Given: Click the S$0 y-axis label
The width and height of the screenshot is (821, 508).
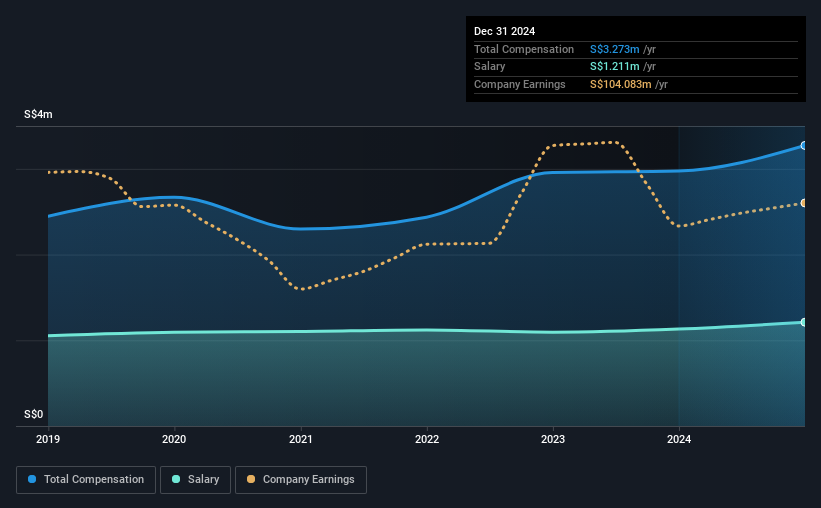Looking at the screenshot, I should pos(34,414).
